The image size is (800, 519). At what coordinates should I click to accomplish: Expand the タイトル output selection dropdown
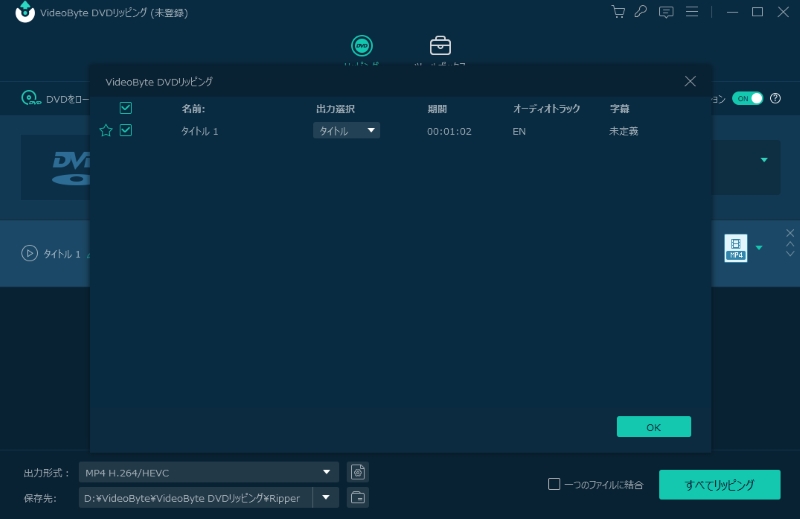(x=346, y=130)
